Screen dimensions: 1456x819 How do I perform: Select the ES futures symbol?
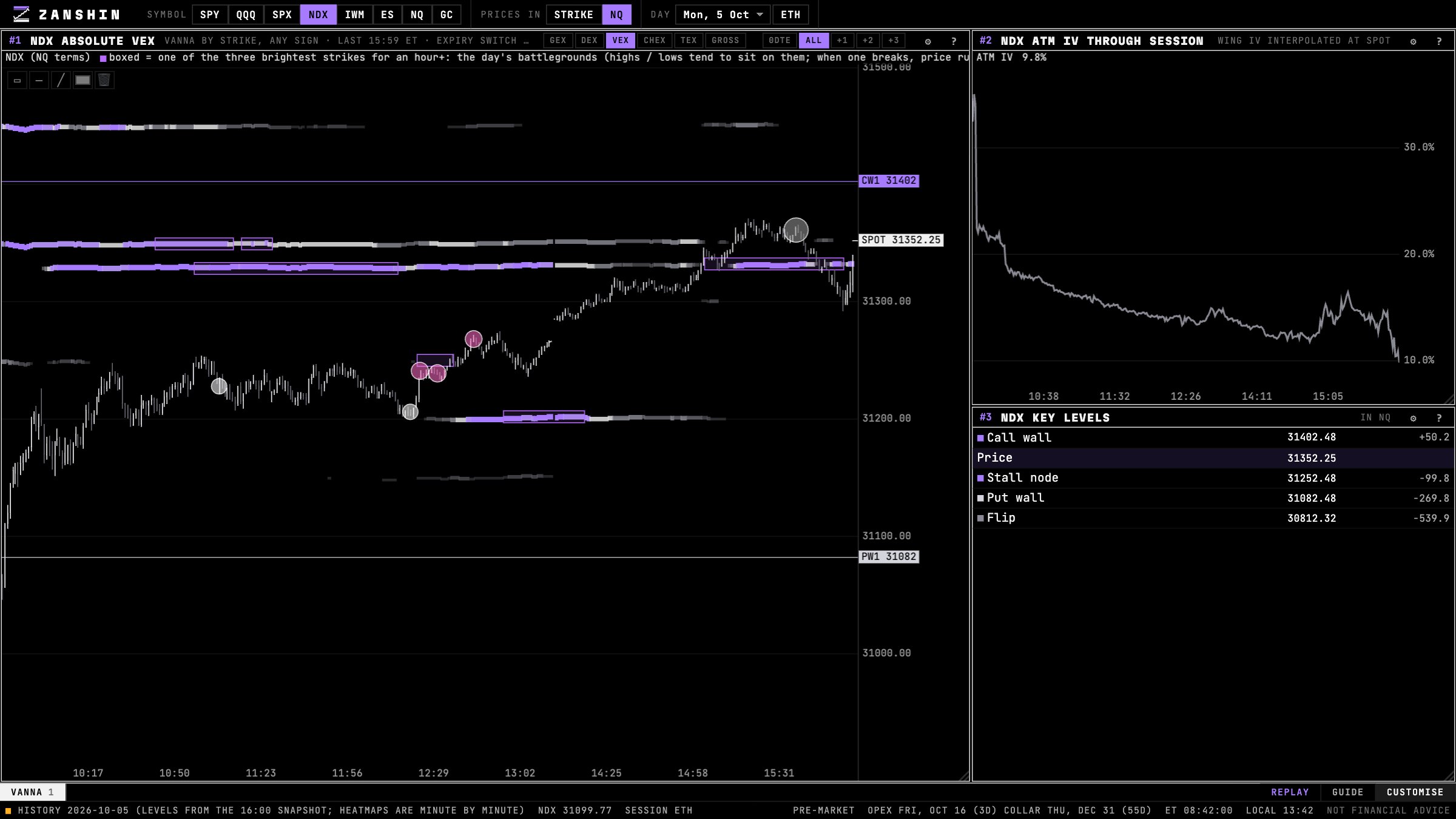(x=387, y=15)
